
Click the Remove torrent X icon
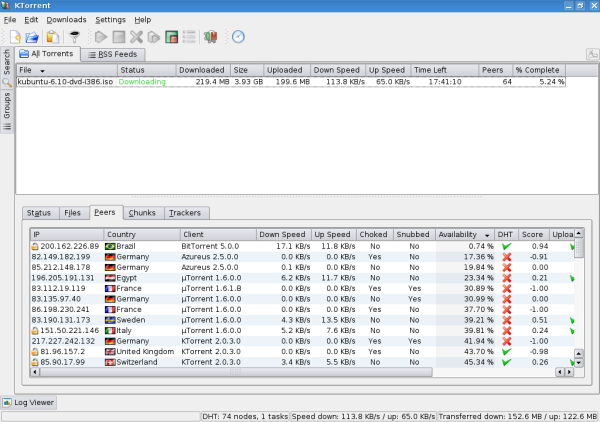click(136, 37)
